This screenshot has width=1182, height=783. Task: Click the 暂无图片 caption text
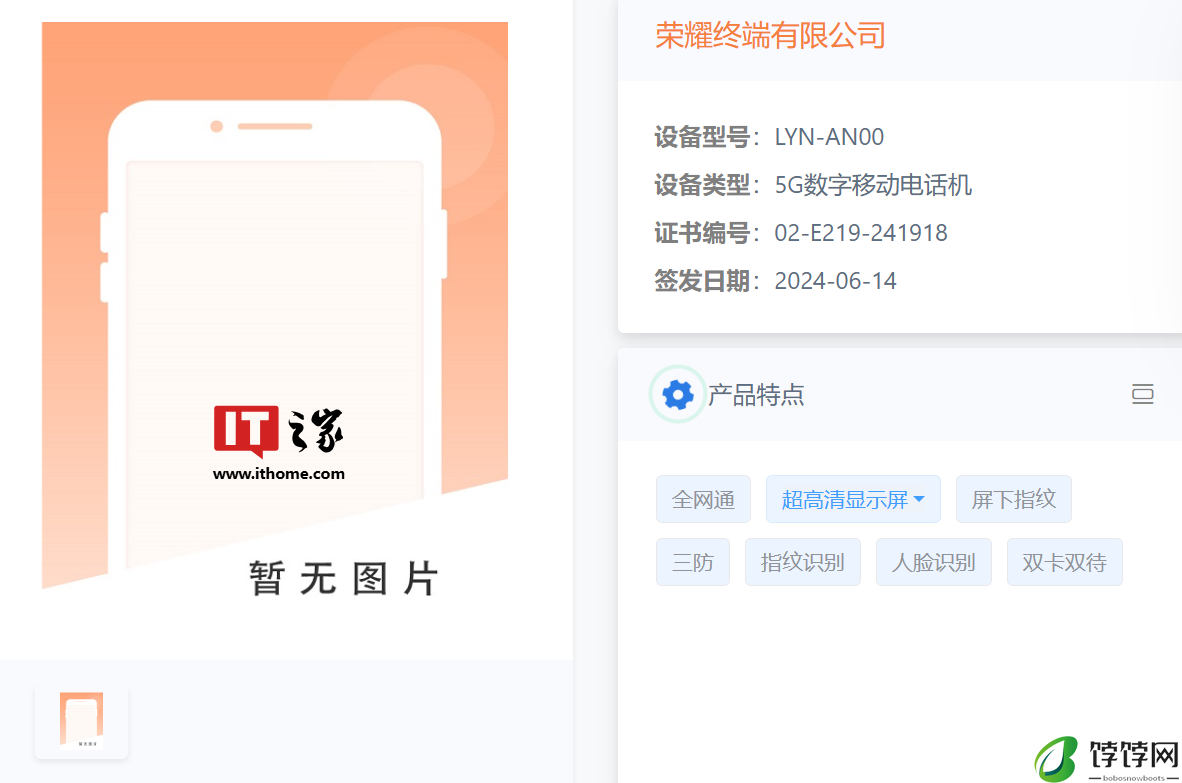tap(343, 578)
